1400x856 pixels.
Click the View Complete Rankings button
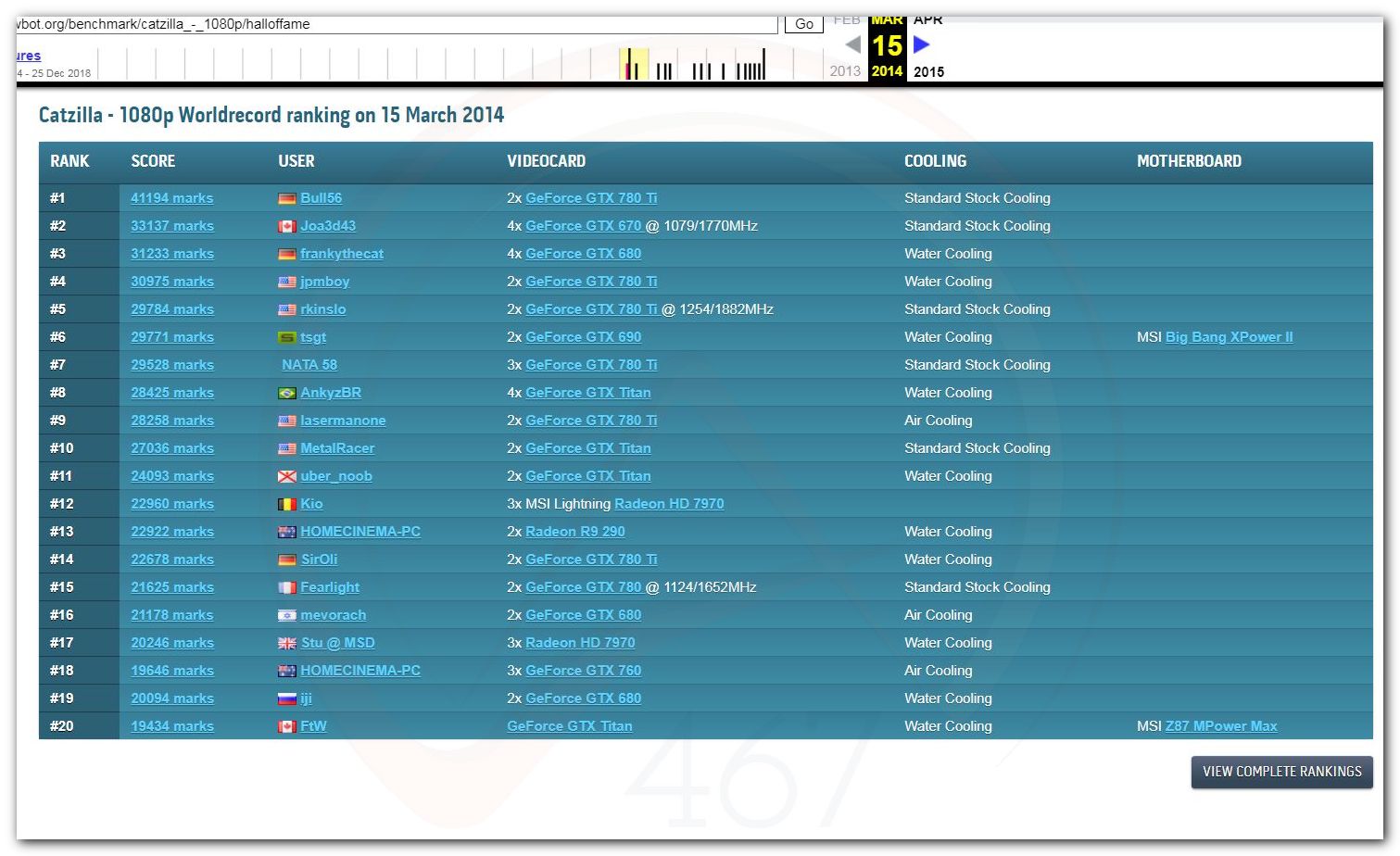(x=1281, y=772)
